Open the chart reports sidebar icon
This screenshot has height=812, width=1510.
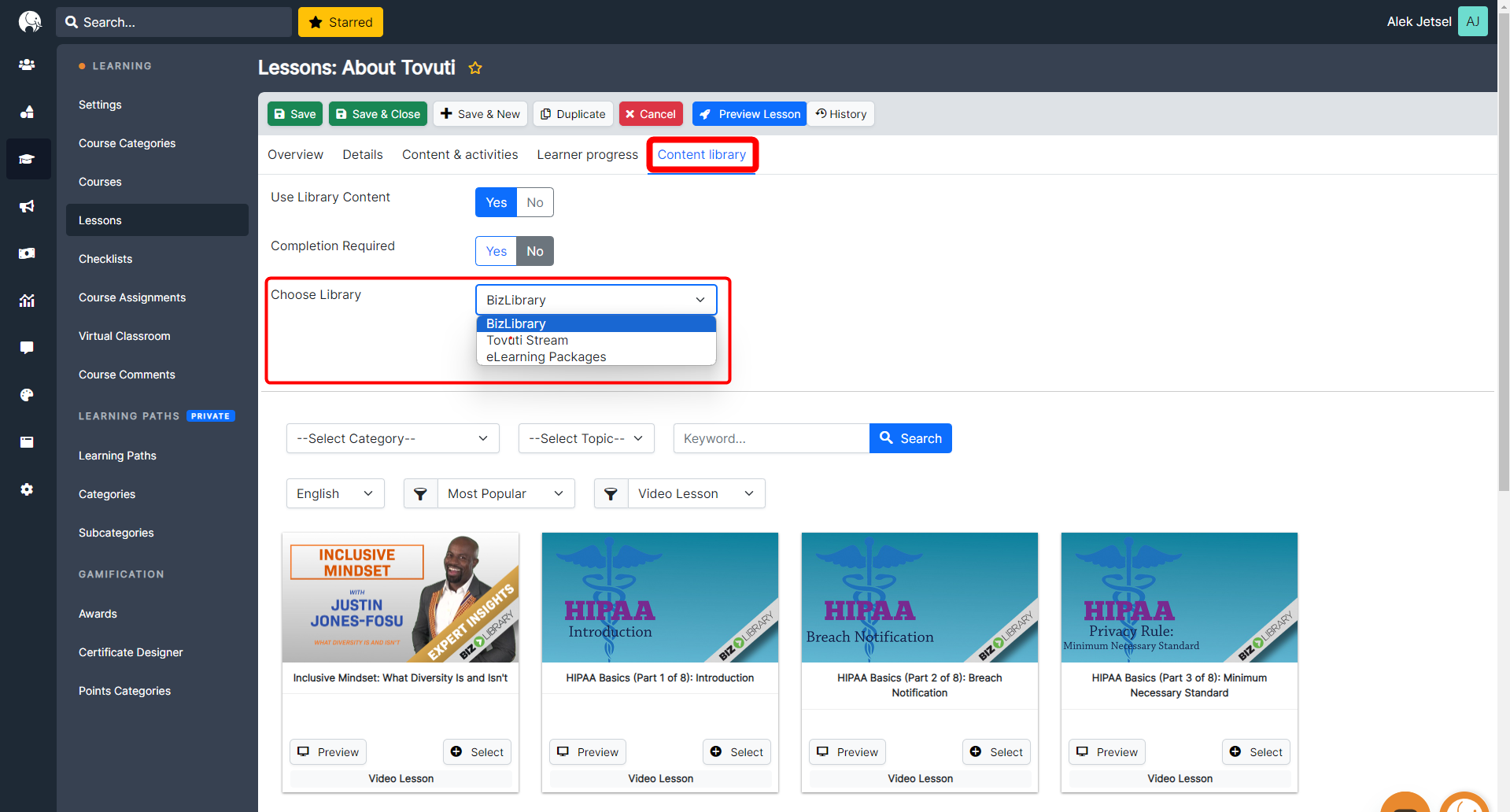27,301
